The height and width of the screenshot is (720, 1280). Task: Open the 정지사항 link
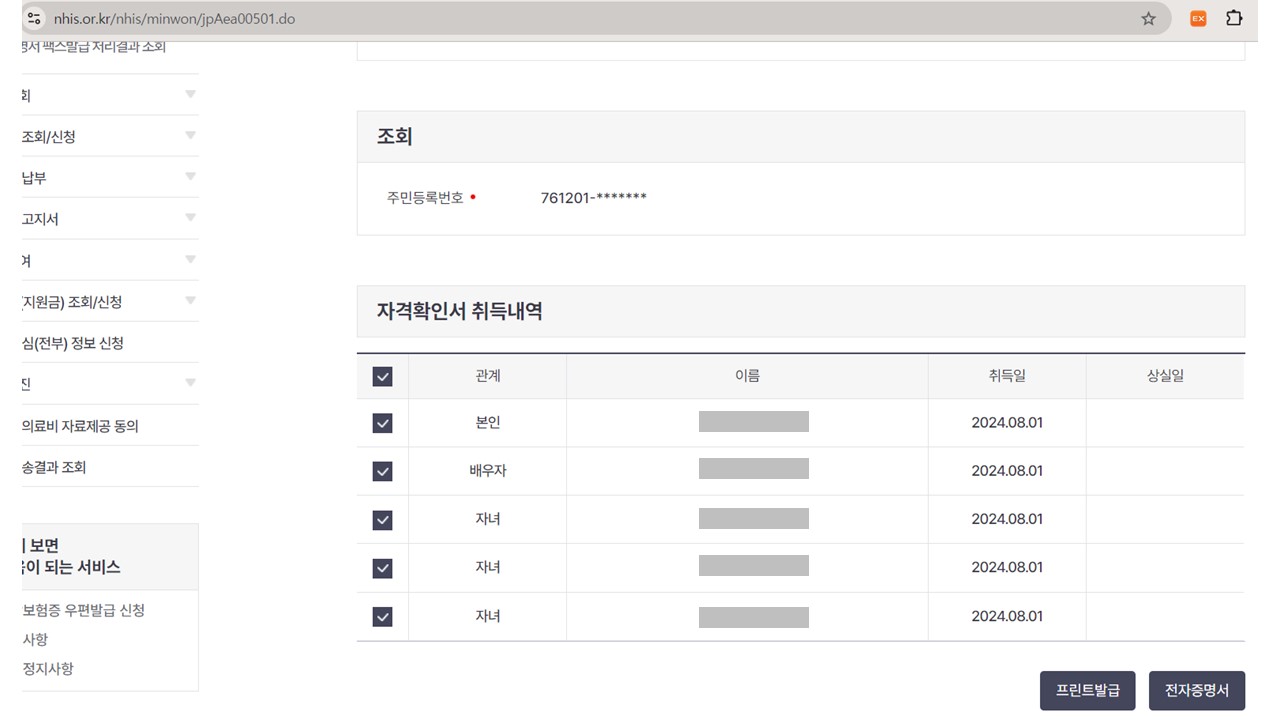tap(47, 668)
